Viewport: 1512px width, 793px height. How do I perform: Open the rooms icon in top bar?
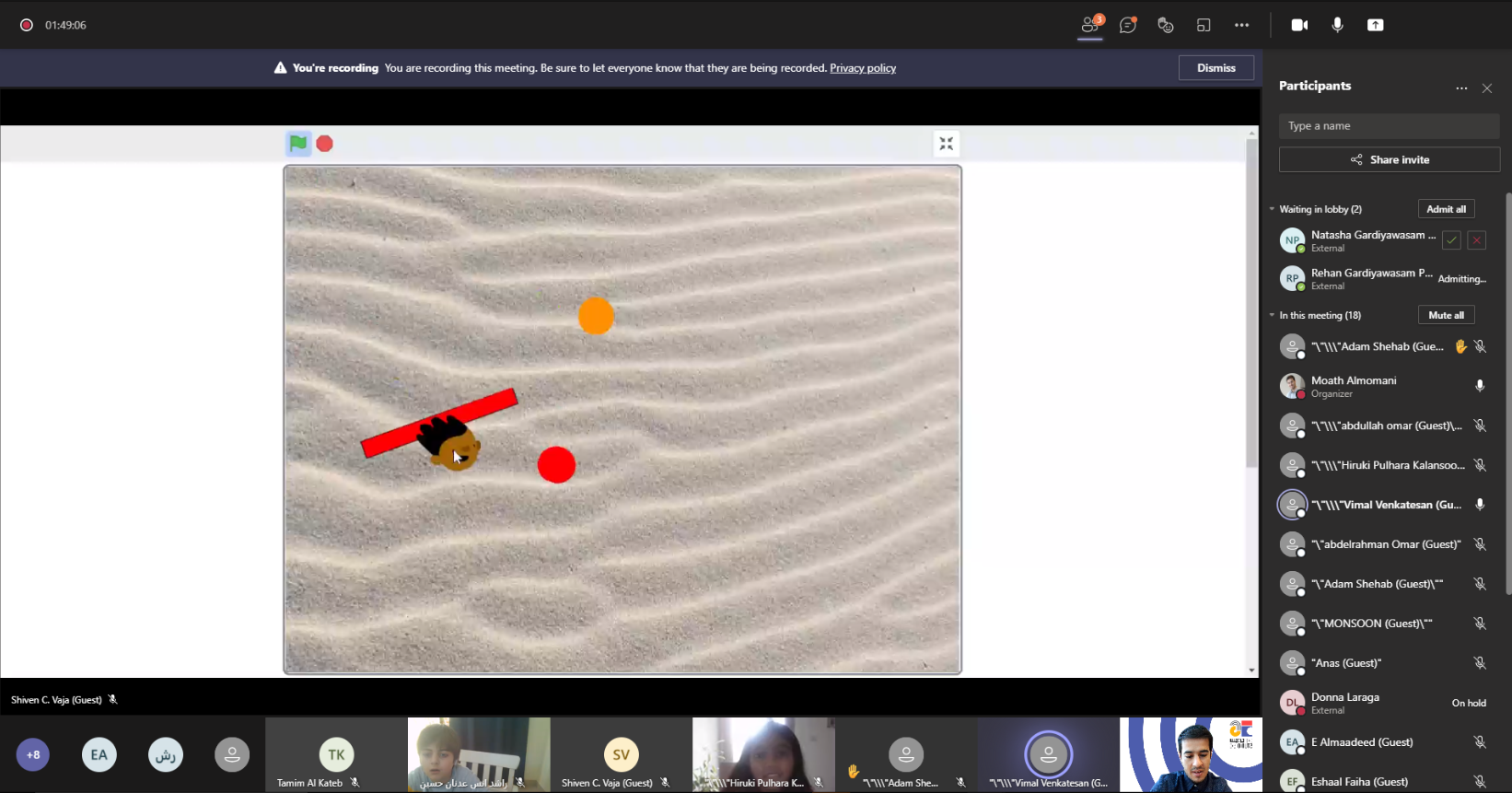pos(1204,25)
